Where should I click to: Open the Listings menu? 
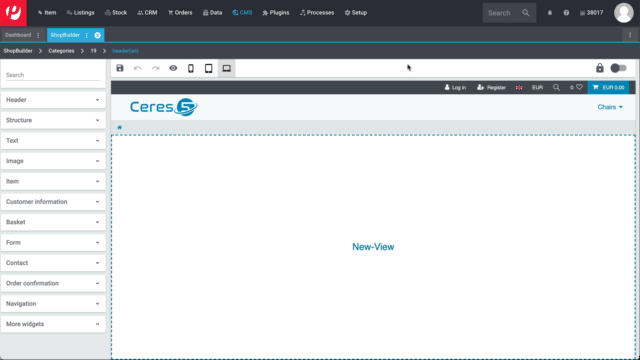coord(80,13)
